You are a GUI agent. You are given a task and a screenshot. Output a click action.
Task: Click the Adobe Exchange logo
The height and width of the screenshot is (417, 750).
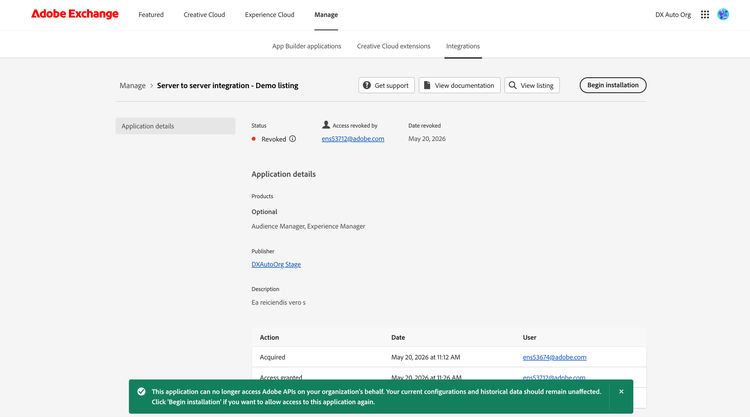[75, 14]
